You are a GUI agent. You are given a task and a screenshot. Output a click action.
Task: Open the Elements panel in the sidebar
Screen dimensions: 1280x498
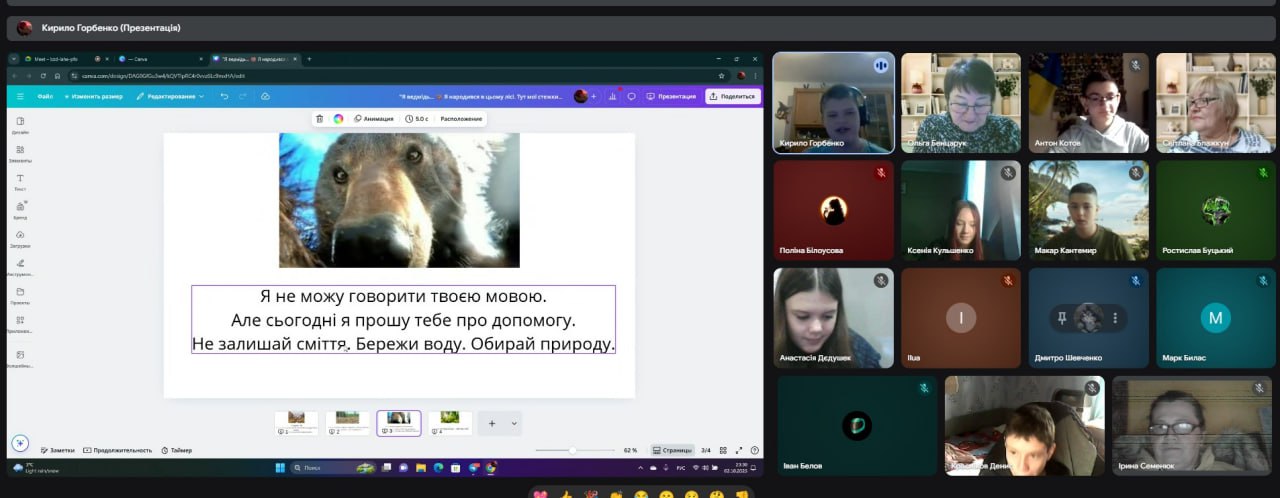tap(20, 153)
